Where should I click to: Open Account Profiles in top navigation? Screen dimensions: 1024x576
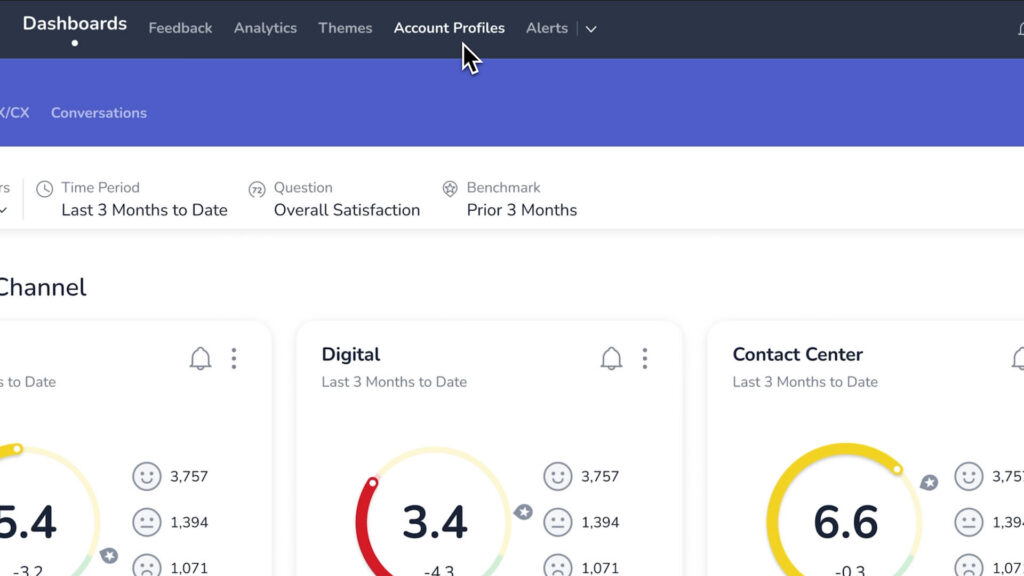click(449, 28)
